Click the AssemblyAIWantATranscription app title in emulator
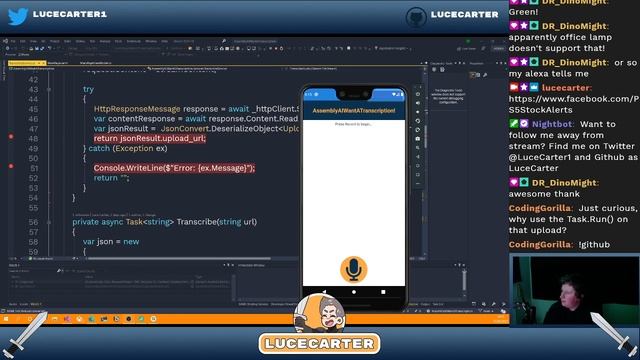The image size is (640, 360). 354,111
